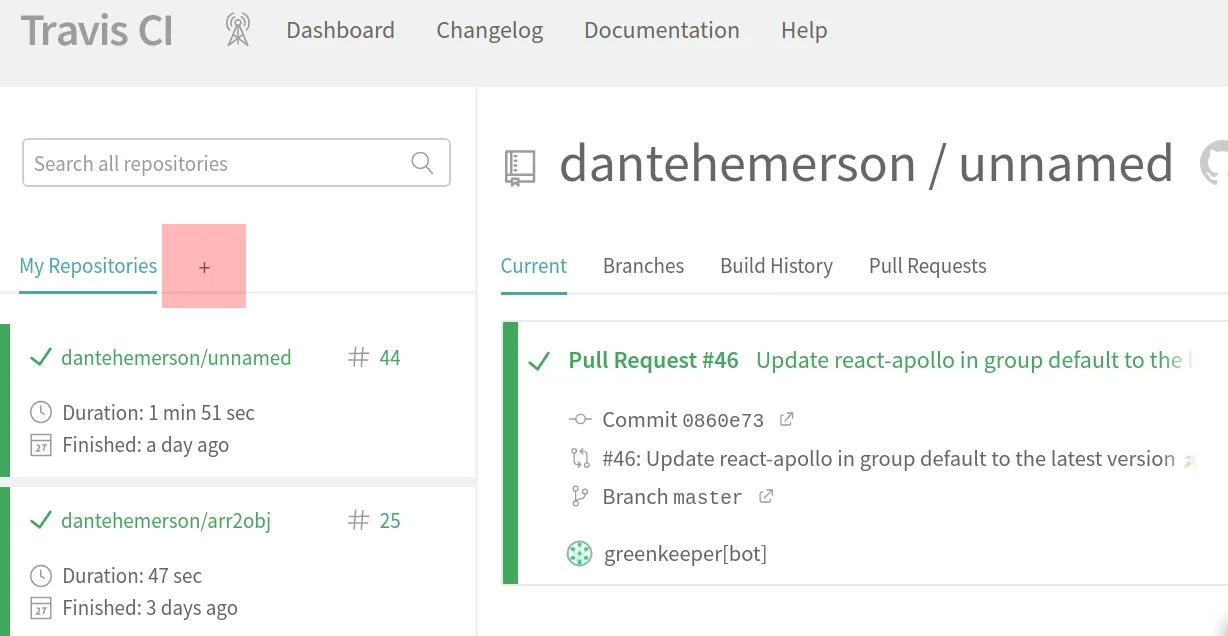This screenshot has width=1228, height=636.
Task: Click the pull request icon beside #46 description
Action: 580,459
